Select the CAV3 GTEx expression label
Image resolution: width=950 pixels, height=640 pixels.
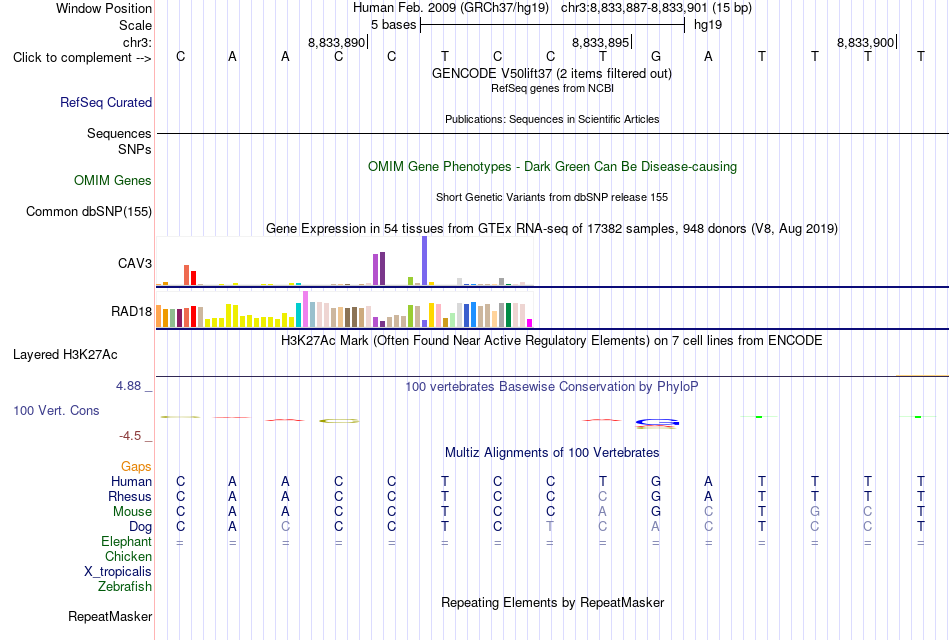(135, 263)
